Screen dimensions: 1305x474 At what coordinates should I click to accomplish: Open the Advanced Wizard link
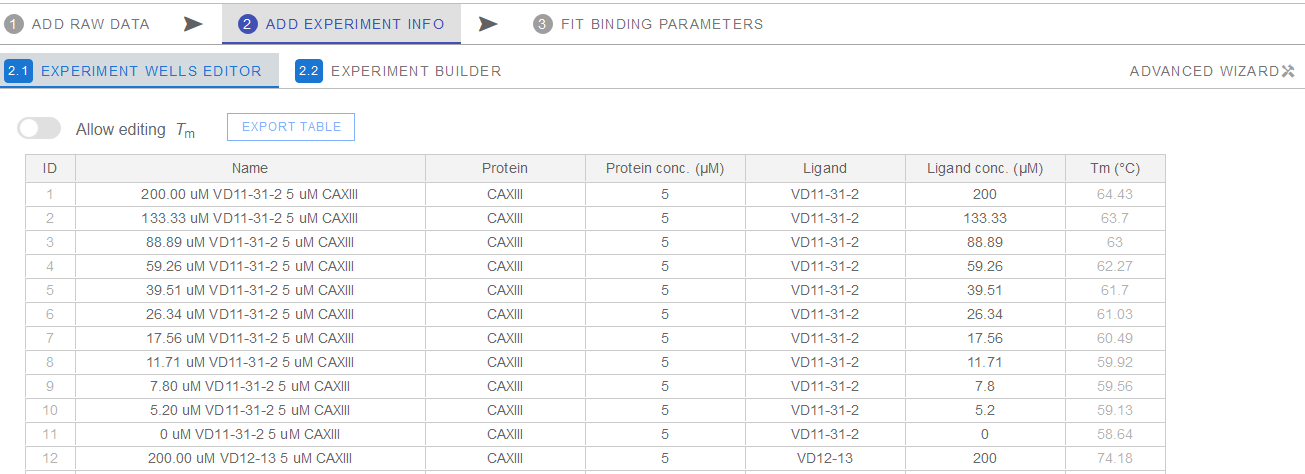[1204, 71]
